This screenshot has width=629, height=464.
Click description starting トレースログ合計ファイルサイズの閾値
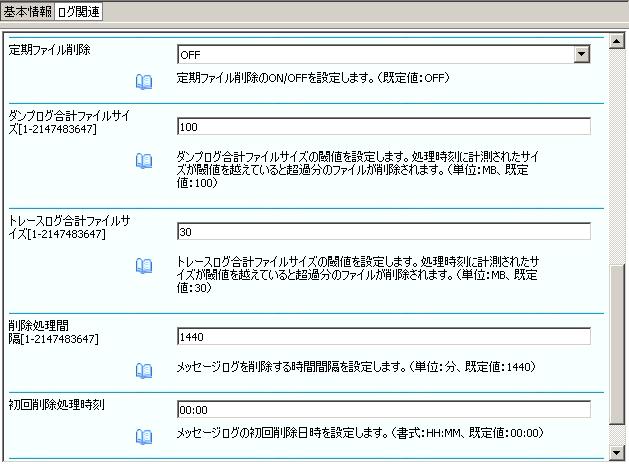(x=358, y=274)
